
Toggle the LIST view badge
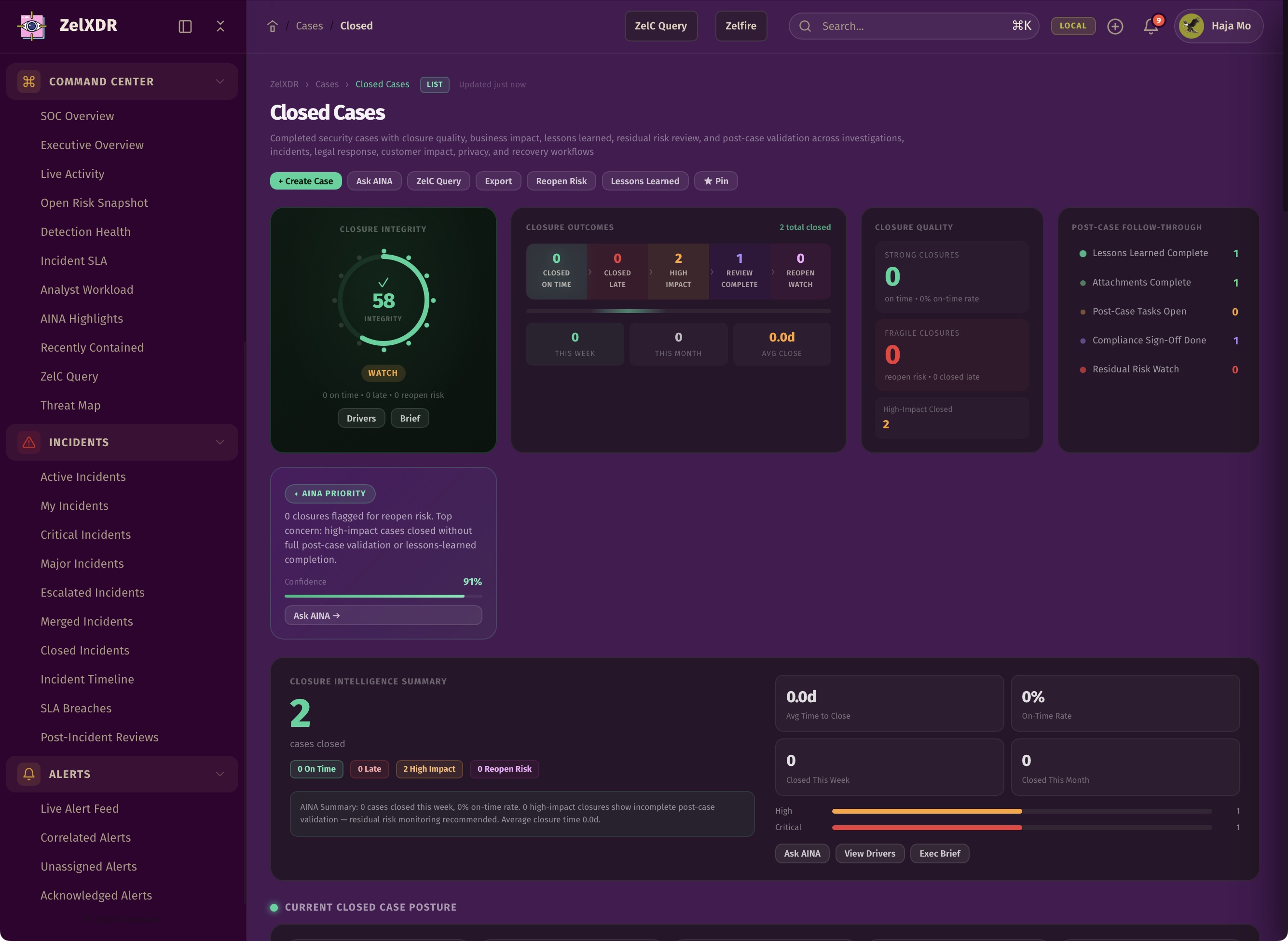(435, 84)
